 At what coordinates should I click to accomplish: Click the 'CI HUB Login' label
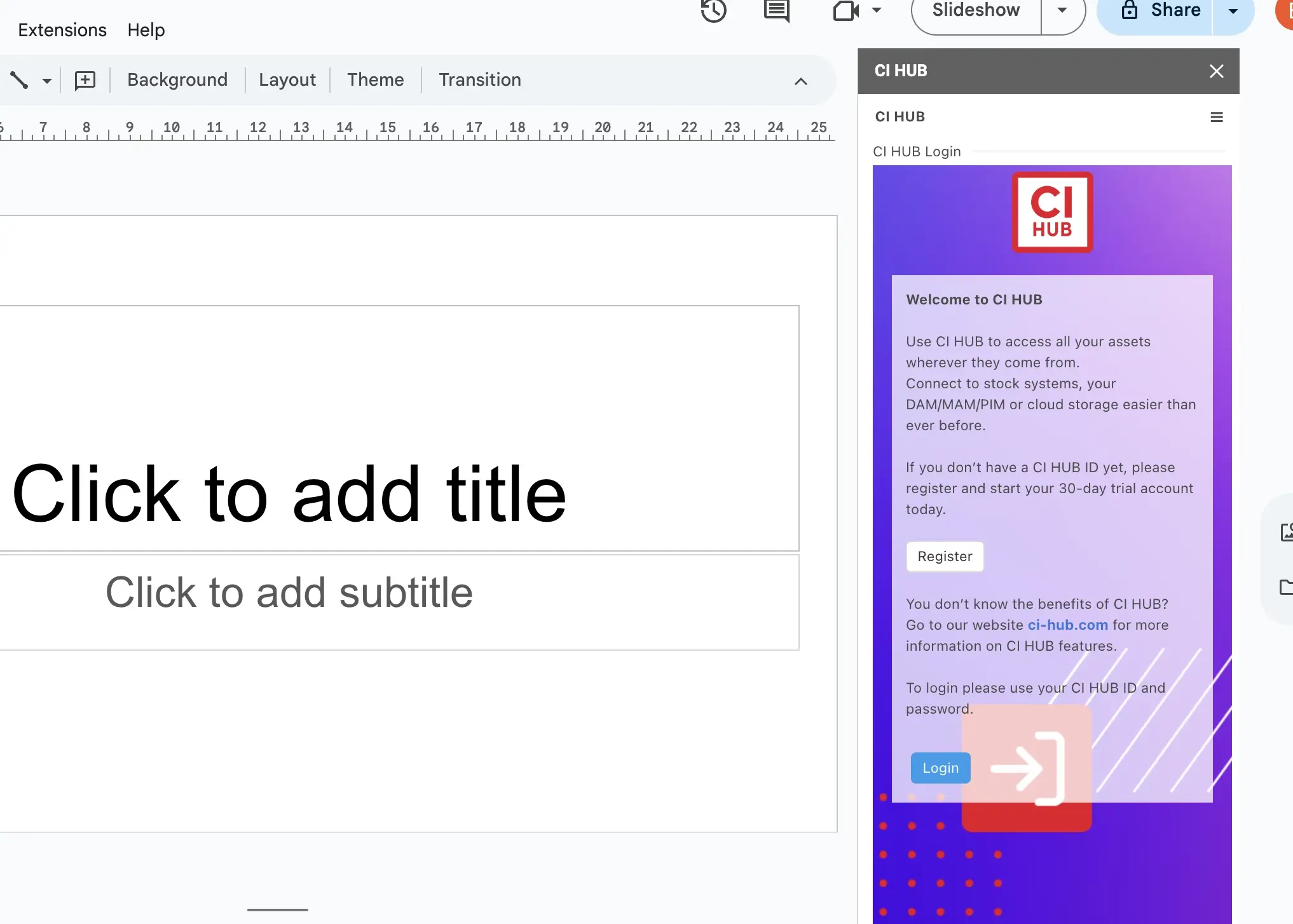coord(917,152)
